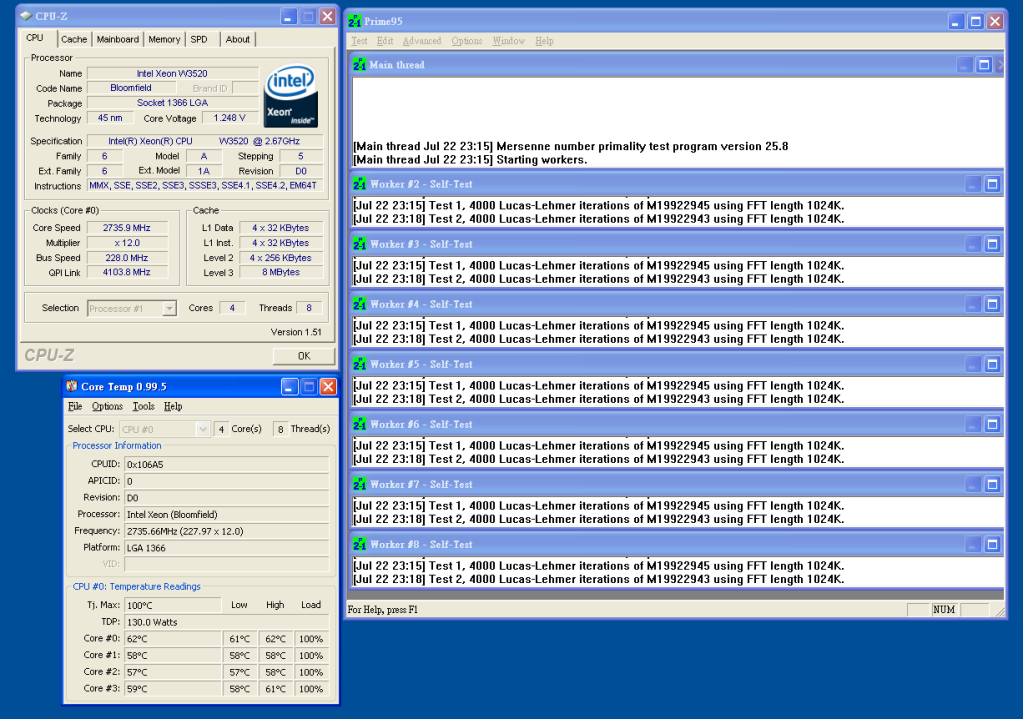The width and height of the screenshot is (1023, 719).
Task: Click the Worker #8 Self-Test window icon
Action: [x=359, y=544]
